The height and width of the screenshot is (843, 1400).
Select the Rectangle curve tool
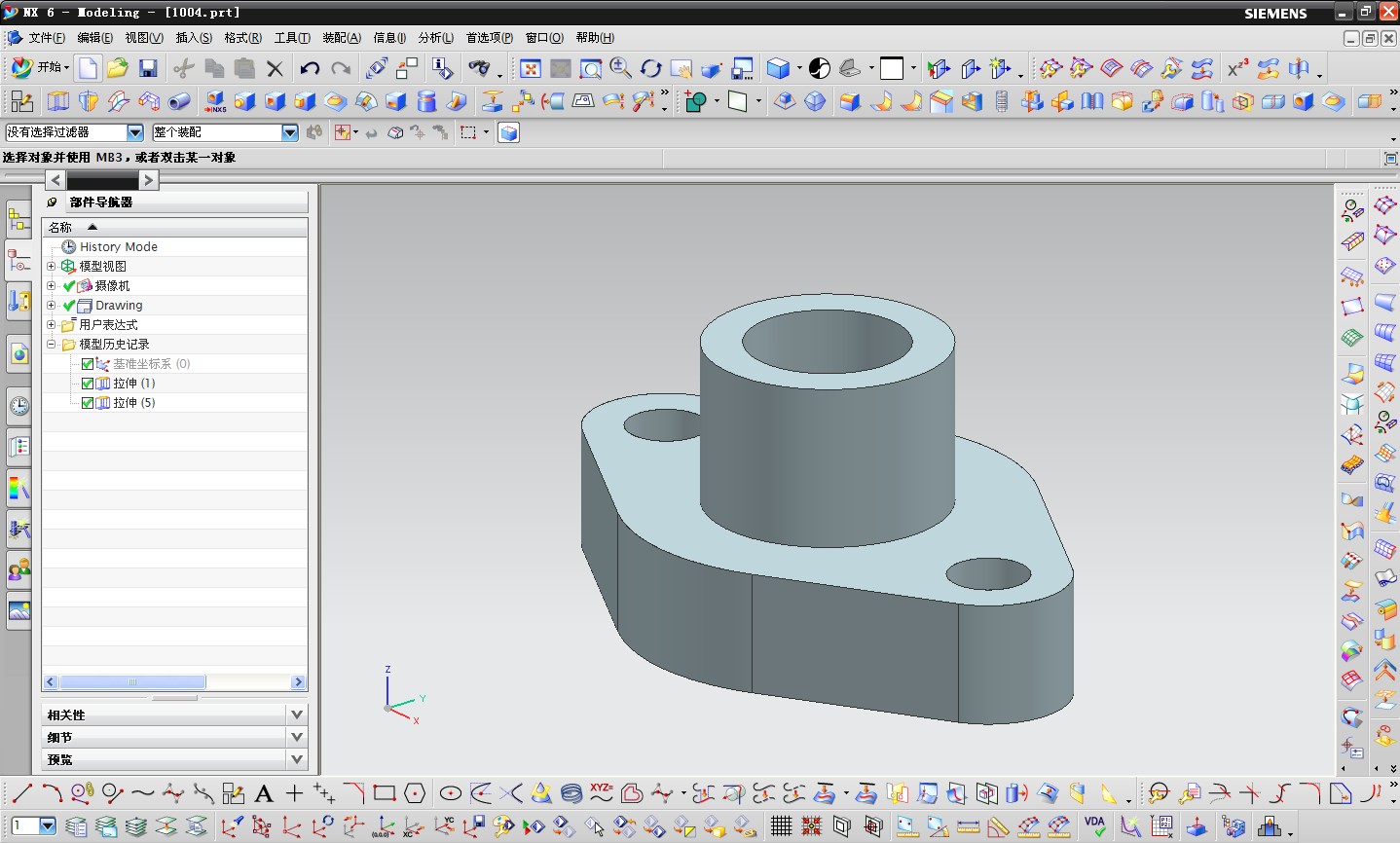(x=384, y=793)
